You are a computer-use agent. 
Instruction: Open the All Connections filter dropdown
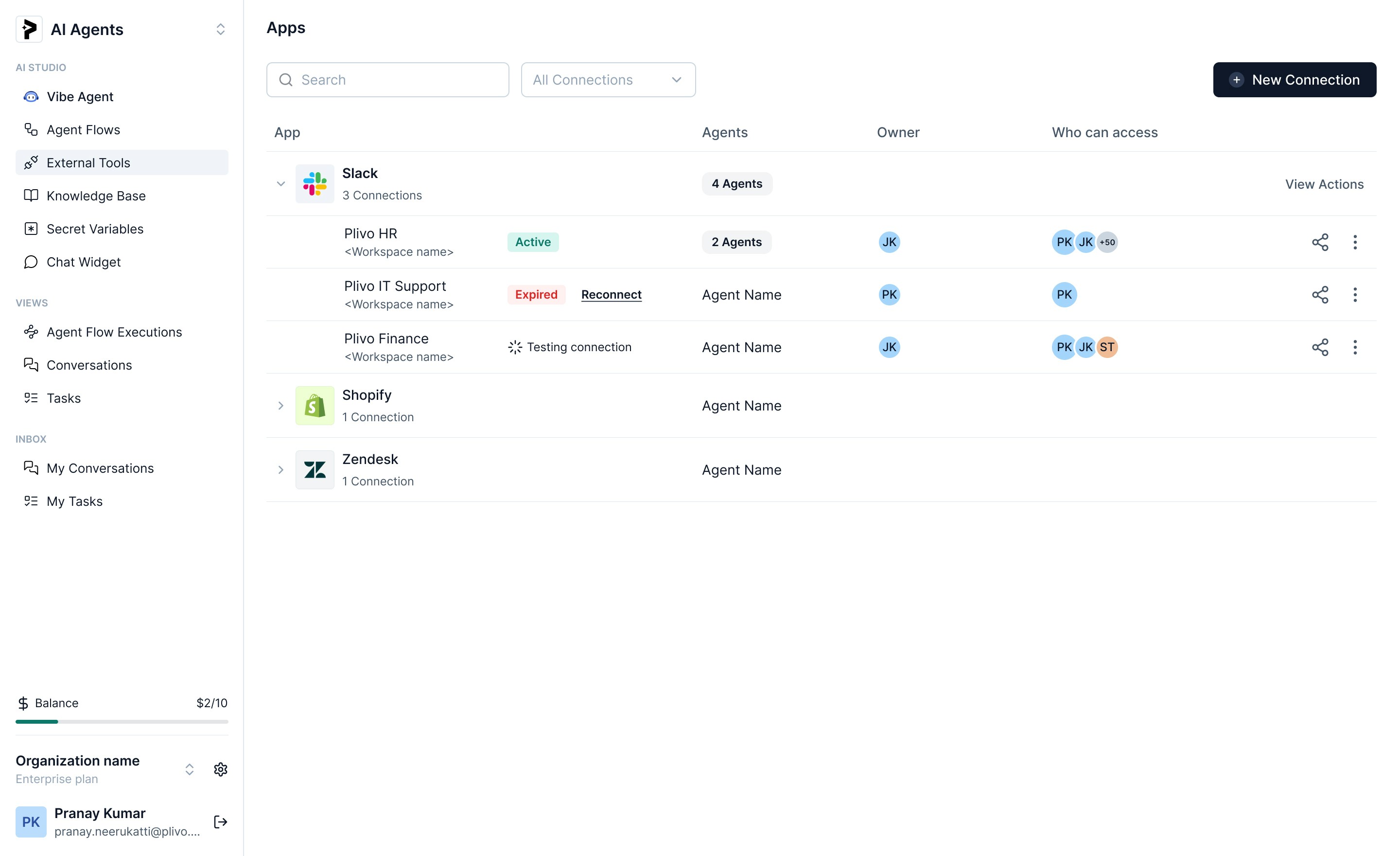coord(608,80)
